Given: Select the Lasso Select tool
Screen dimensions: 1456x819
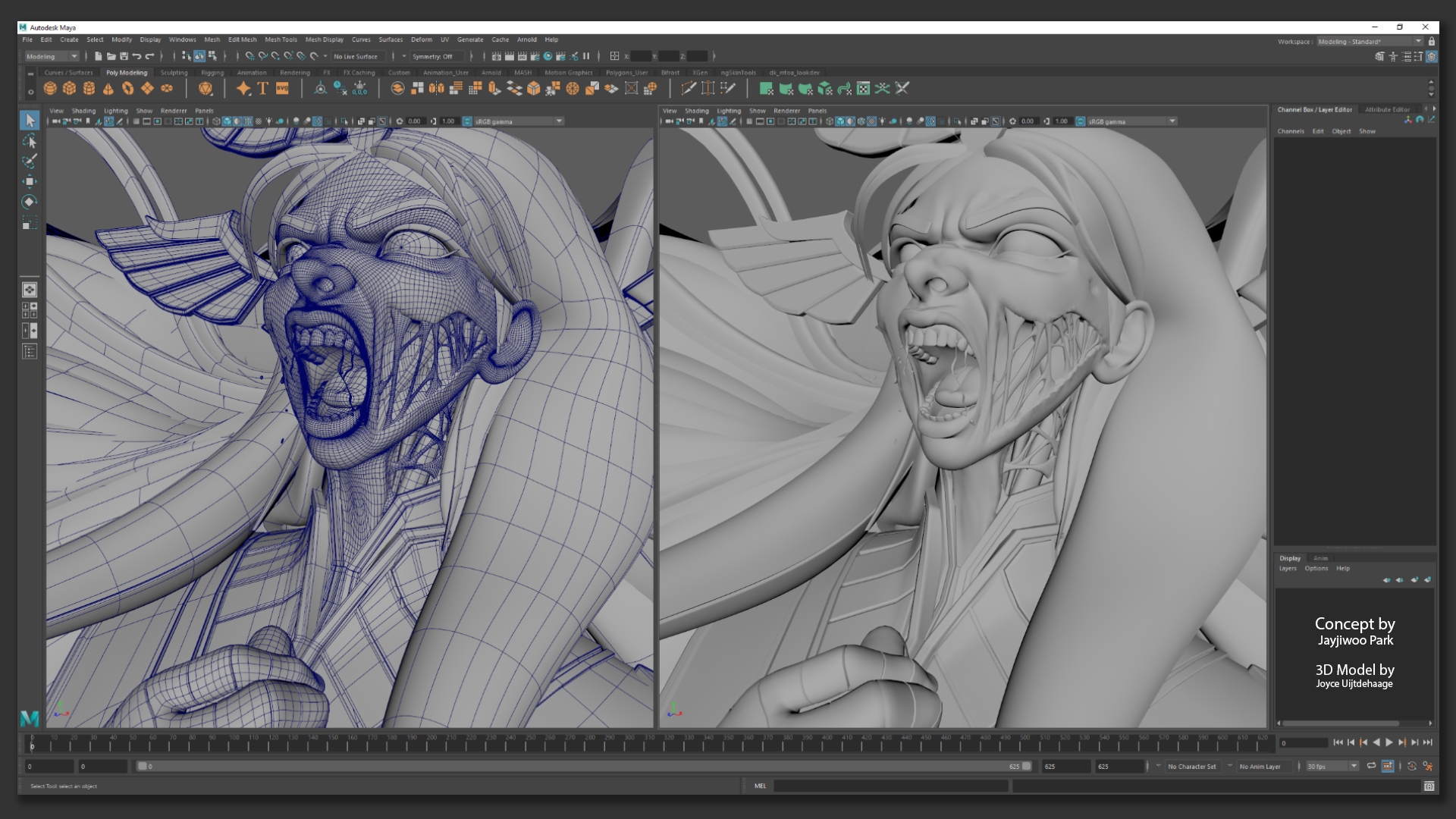Looking at the screenshot, I should 30,141.
